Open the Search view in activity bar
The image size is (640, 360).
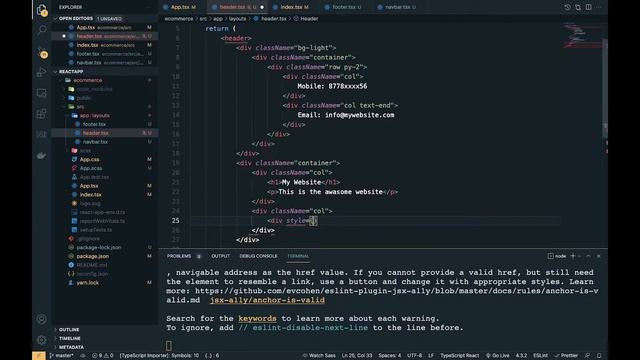42,29
